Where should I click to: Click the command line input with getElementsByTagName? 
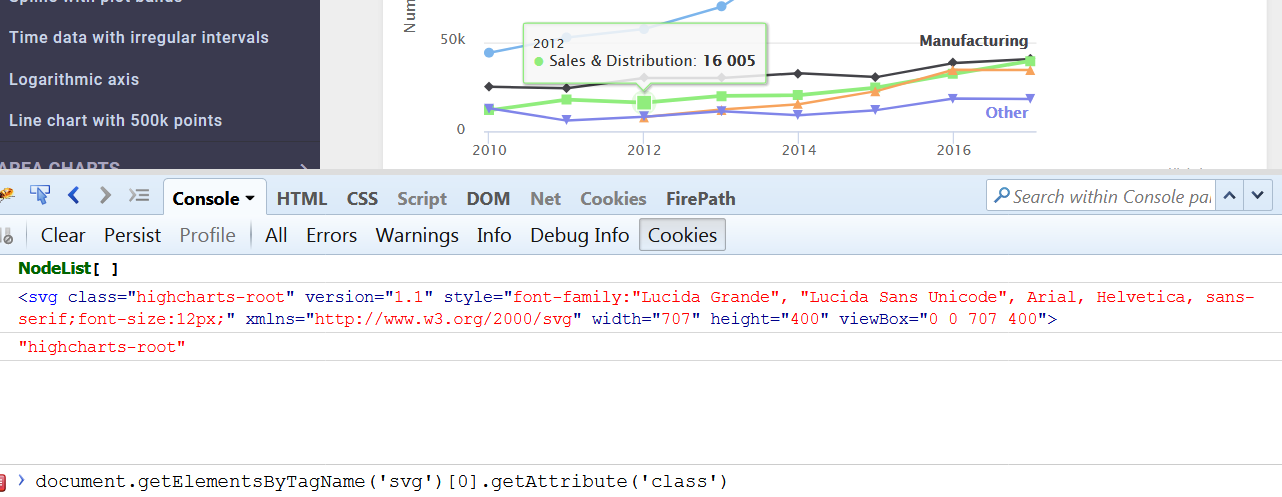pos(381,482)
